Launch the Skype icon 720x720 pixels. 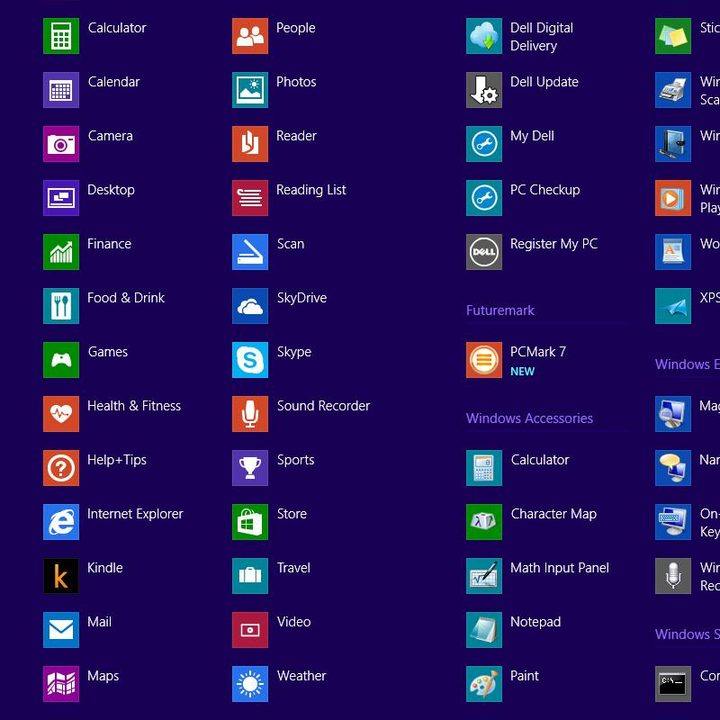coord(250,360)
